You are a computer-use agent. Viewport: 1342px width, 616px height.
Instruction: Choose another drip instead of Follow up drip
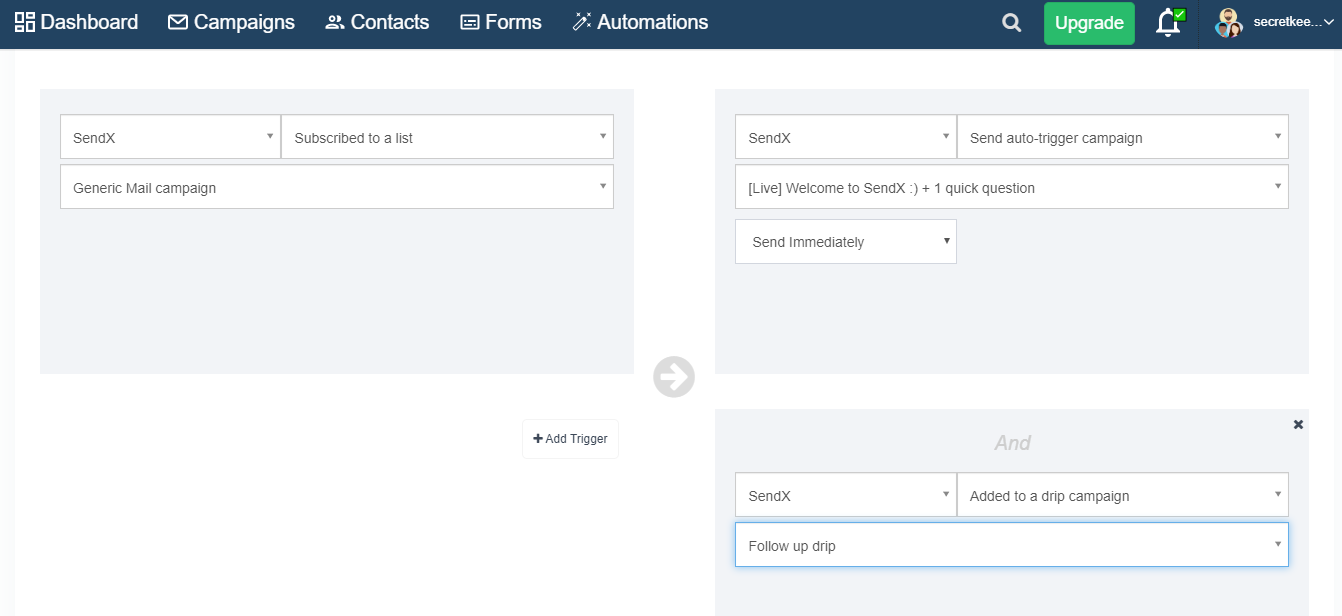(1012, 545)
